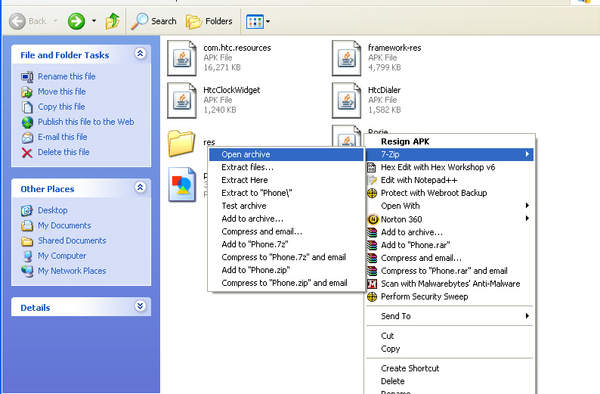The height and width of the screenshot is (394, 600).
Task: Go up one folder level icon
Action: click(112, 21)
